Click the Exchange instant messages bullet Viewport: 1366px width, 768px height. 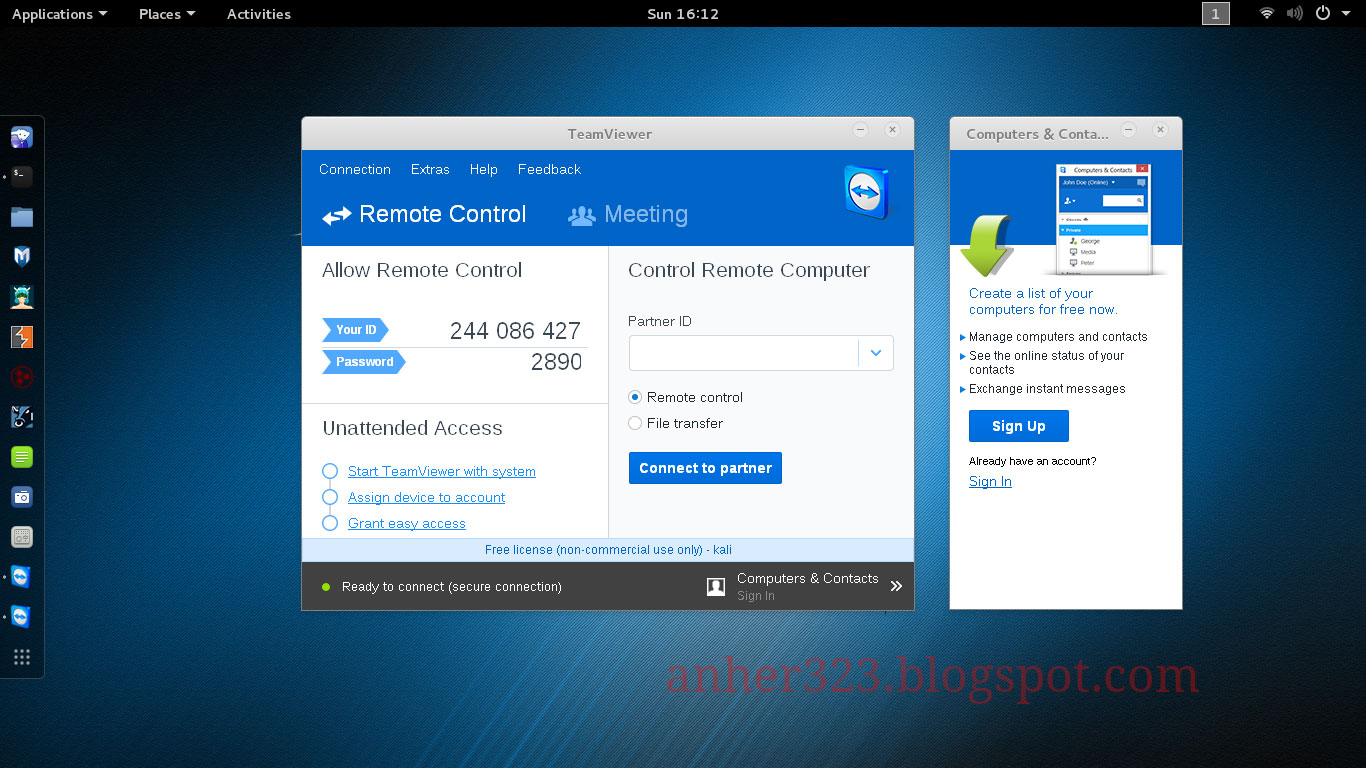1047,389
